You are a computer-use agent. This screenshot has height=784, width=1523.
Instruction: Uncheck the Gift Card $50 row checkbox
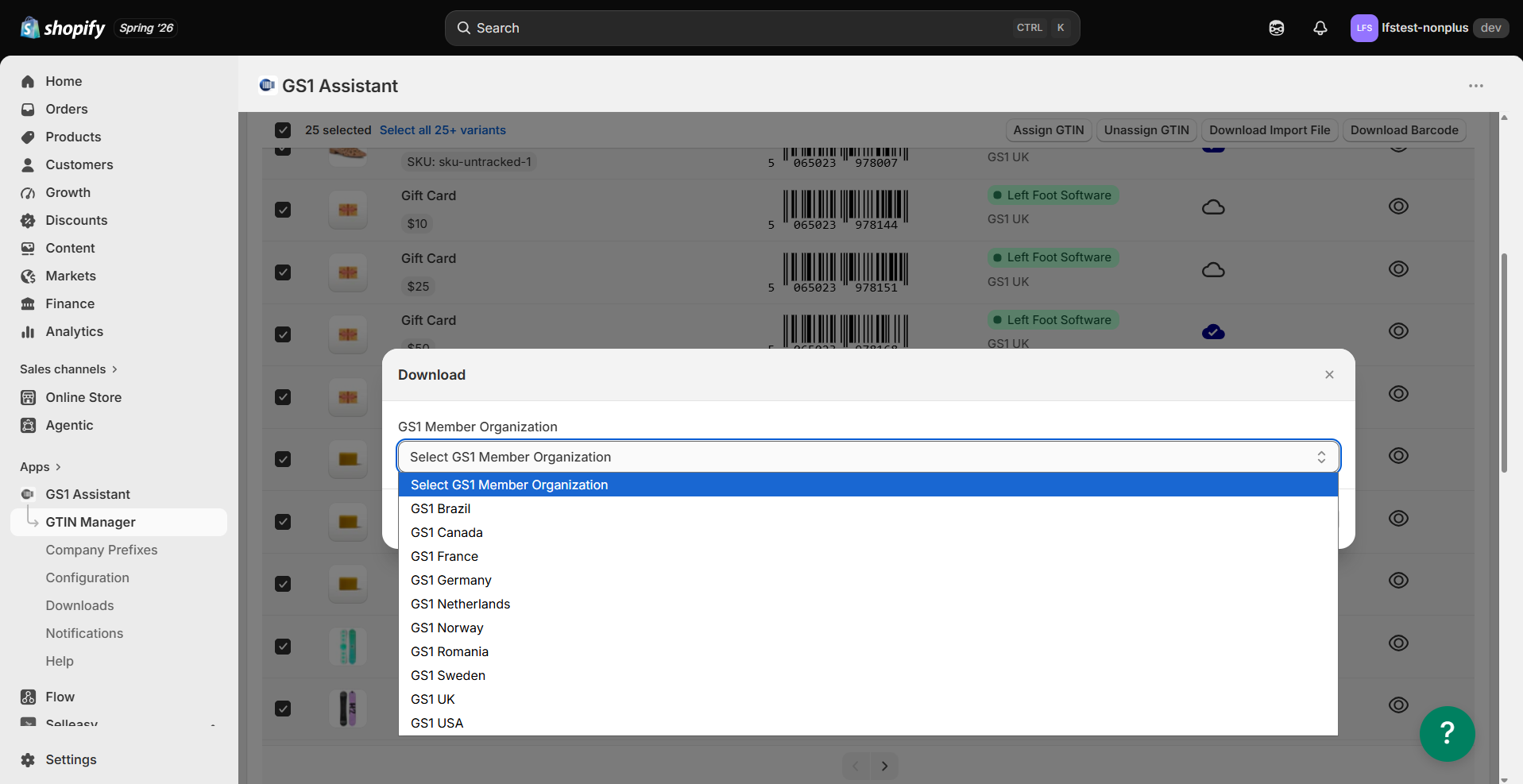coord(283,334)
